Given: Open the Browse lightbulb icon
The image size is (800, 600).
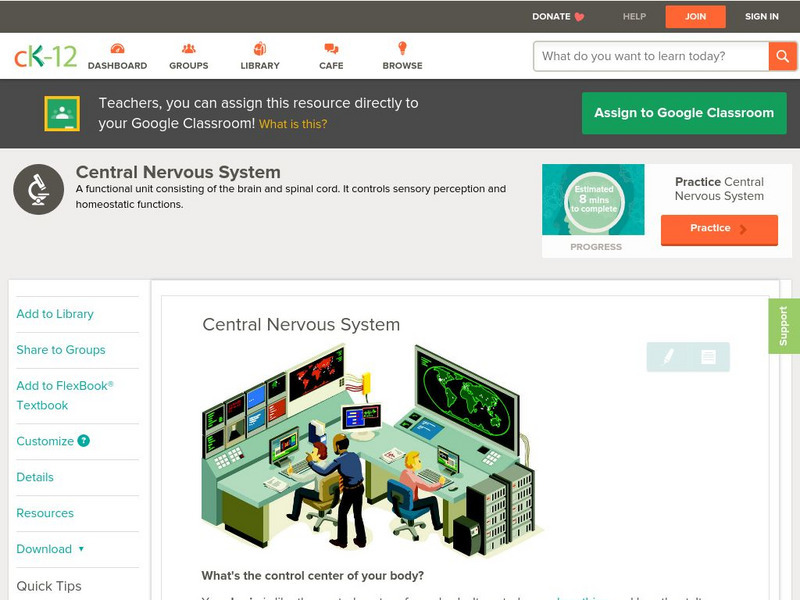Looking at the screenshot, I should (x=402, y=48).
